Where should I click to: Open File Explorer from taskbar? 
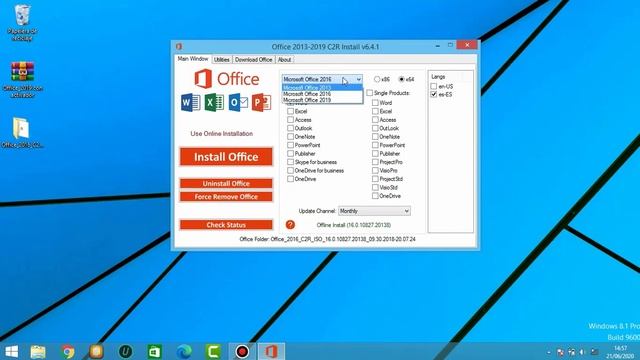coord(38,351)
